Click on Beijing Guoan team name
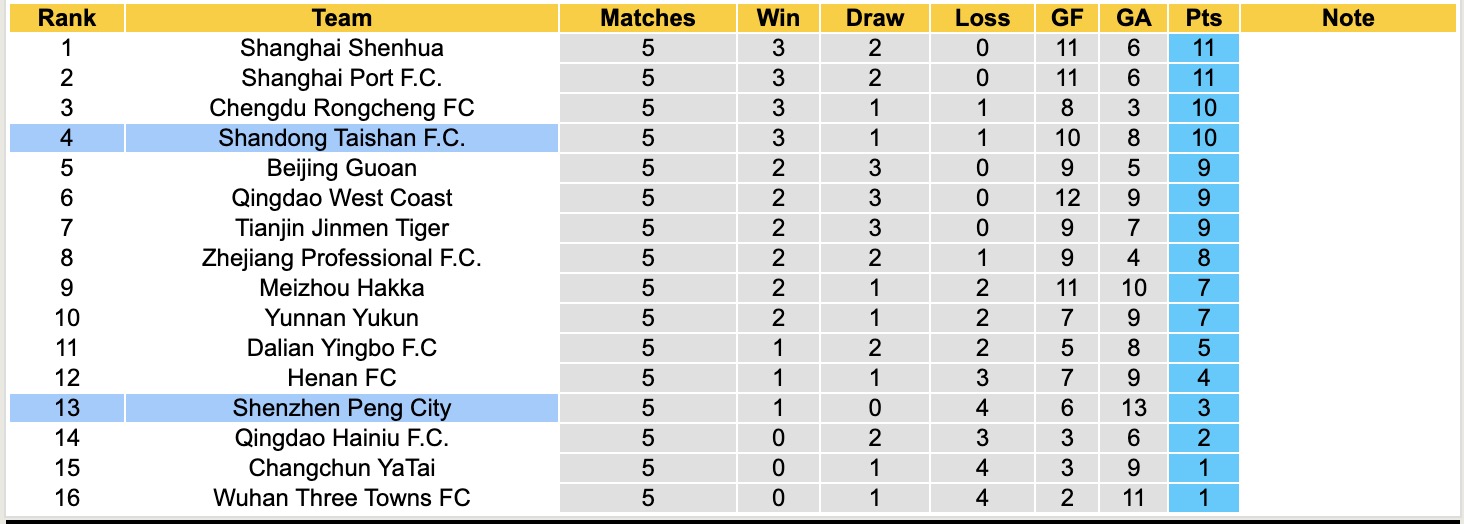 341,168
